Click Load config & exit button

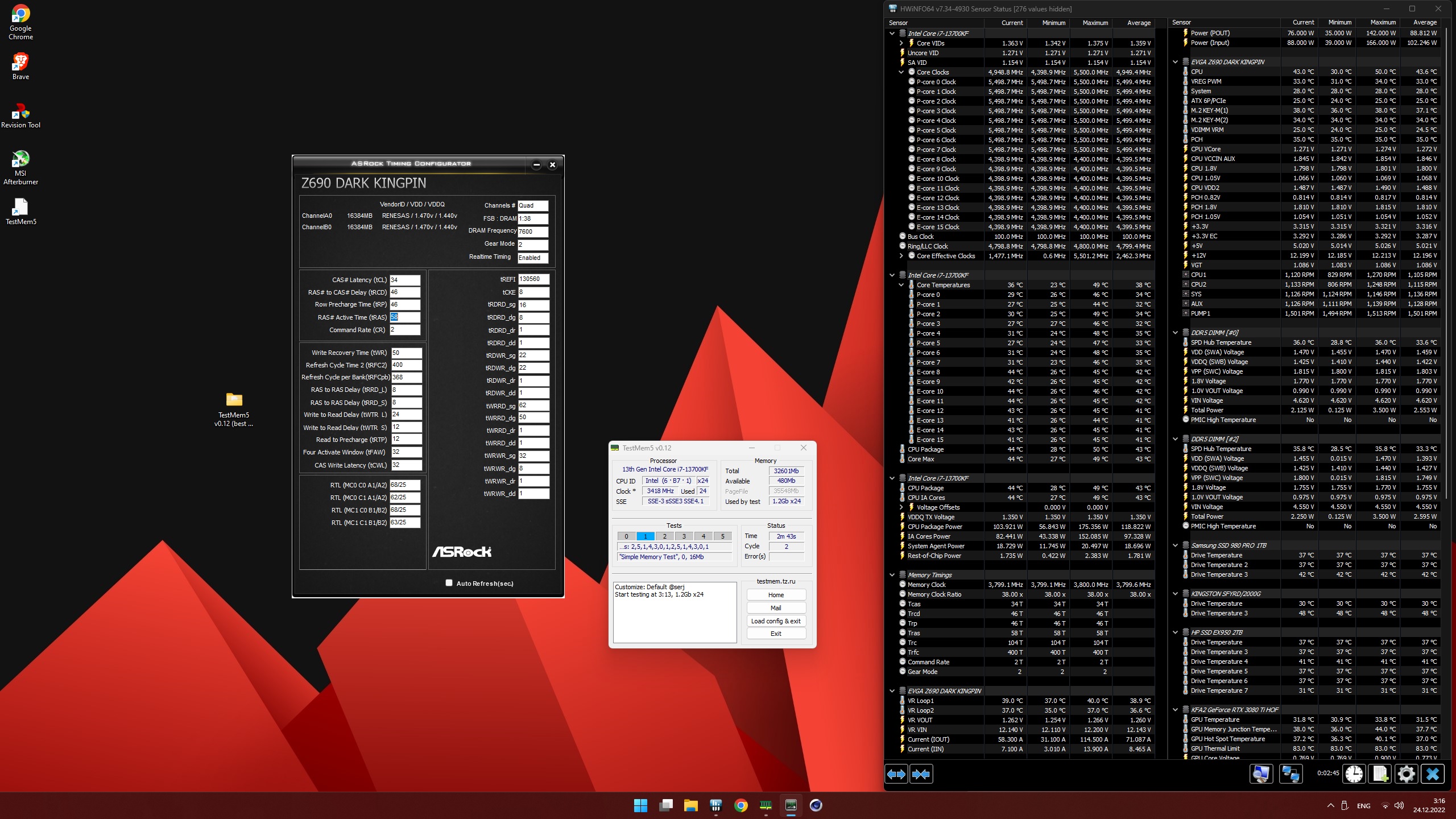[776, 621]
